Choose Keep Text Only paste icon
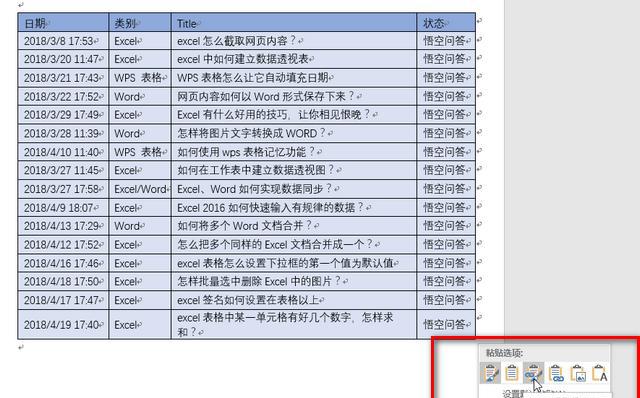This screenshot has width=640, height=398. [600, 373]
